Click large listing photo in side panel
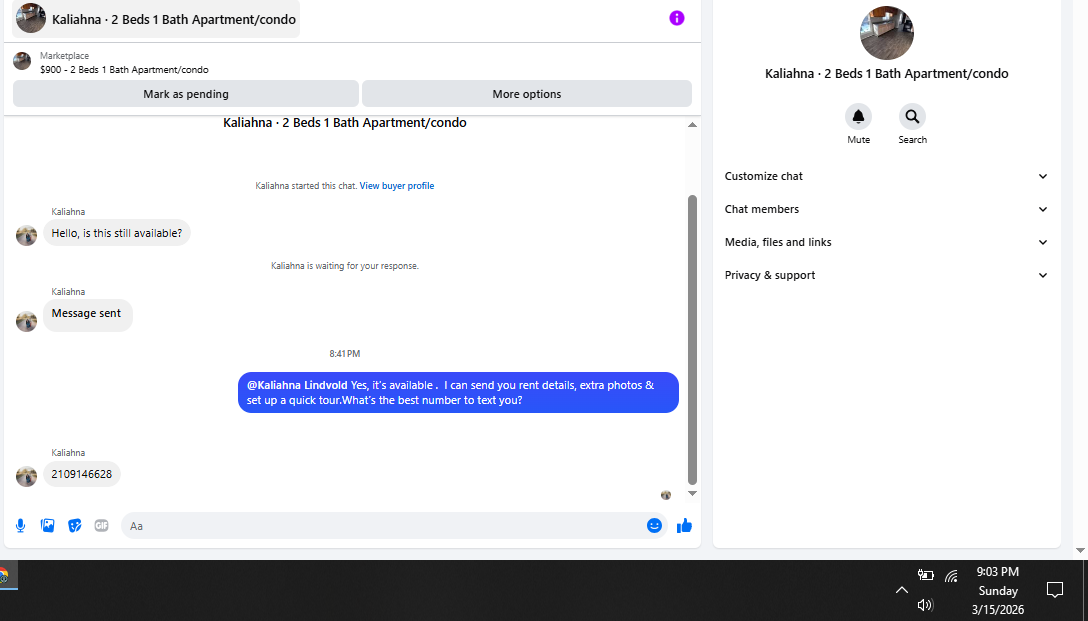The image size is (1088, 621). [887, 33]
